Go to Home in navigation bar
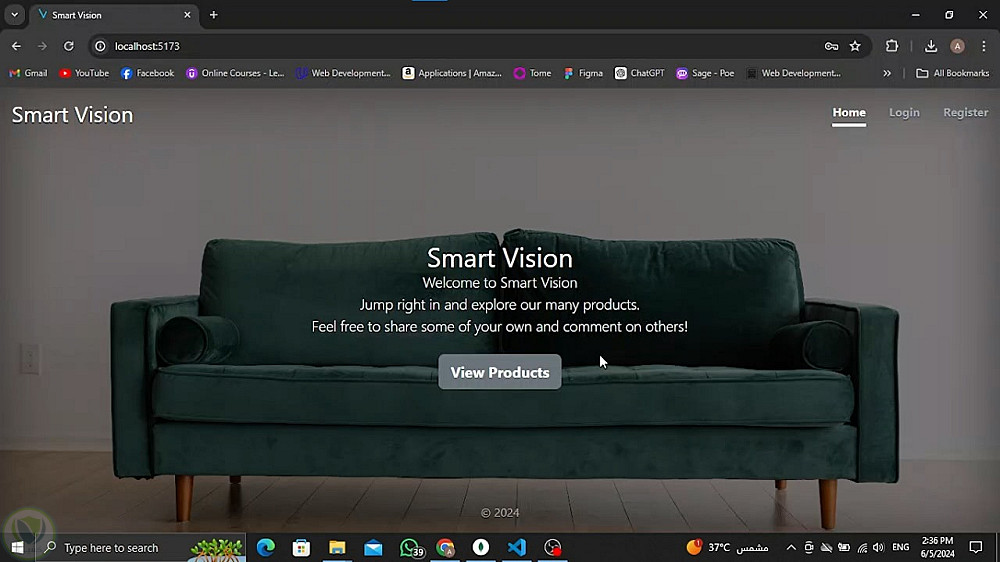The image size is (1000, 562). tap(849, 113)
